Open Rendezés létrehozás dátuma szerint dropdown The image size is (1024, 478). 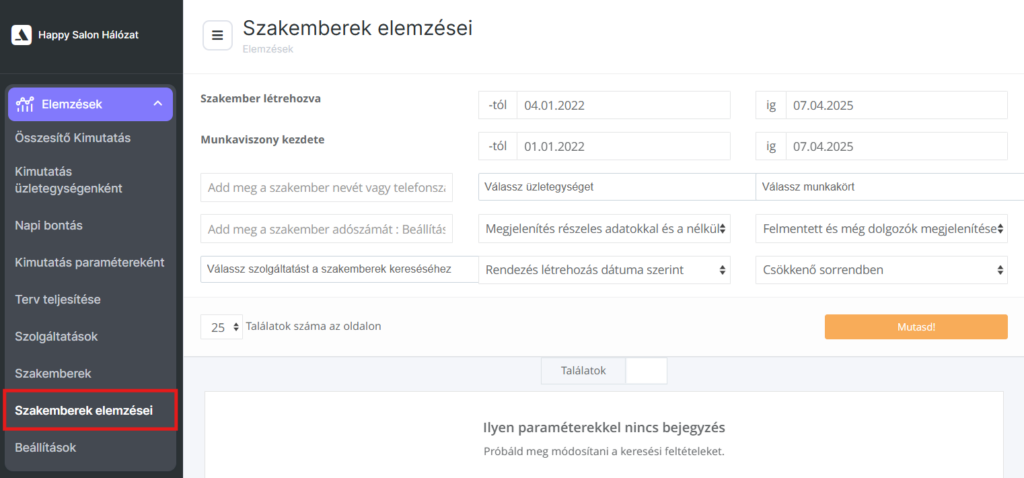[x=604, y=270]
